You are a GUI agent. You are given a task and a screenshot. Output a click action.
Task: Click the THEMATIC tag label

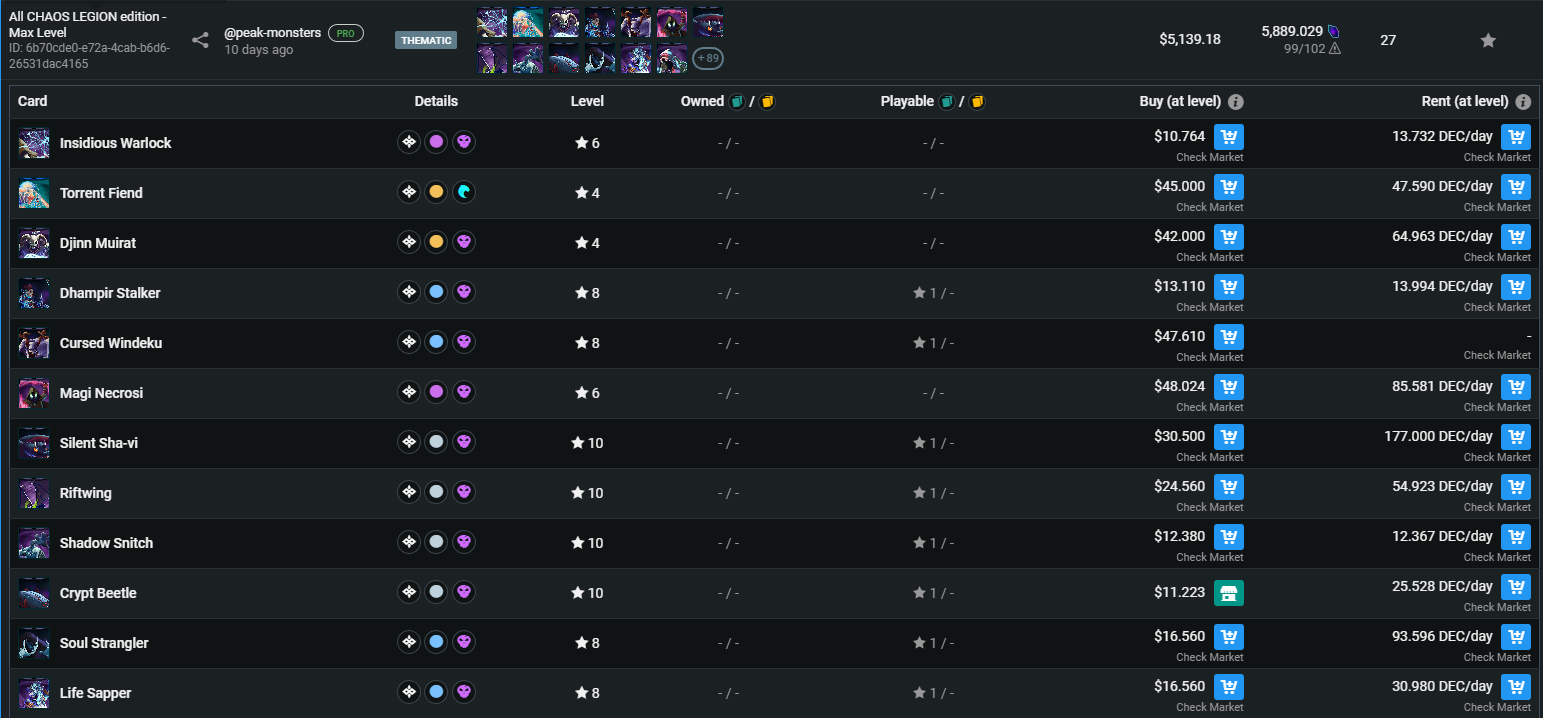click(426, 41)
